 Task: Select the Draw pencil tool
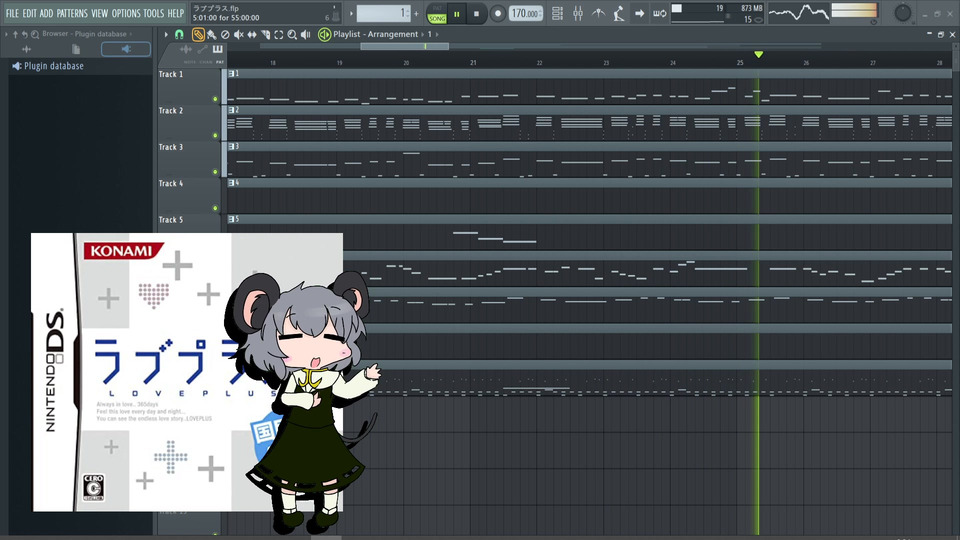[x=198, y=34]
